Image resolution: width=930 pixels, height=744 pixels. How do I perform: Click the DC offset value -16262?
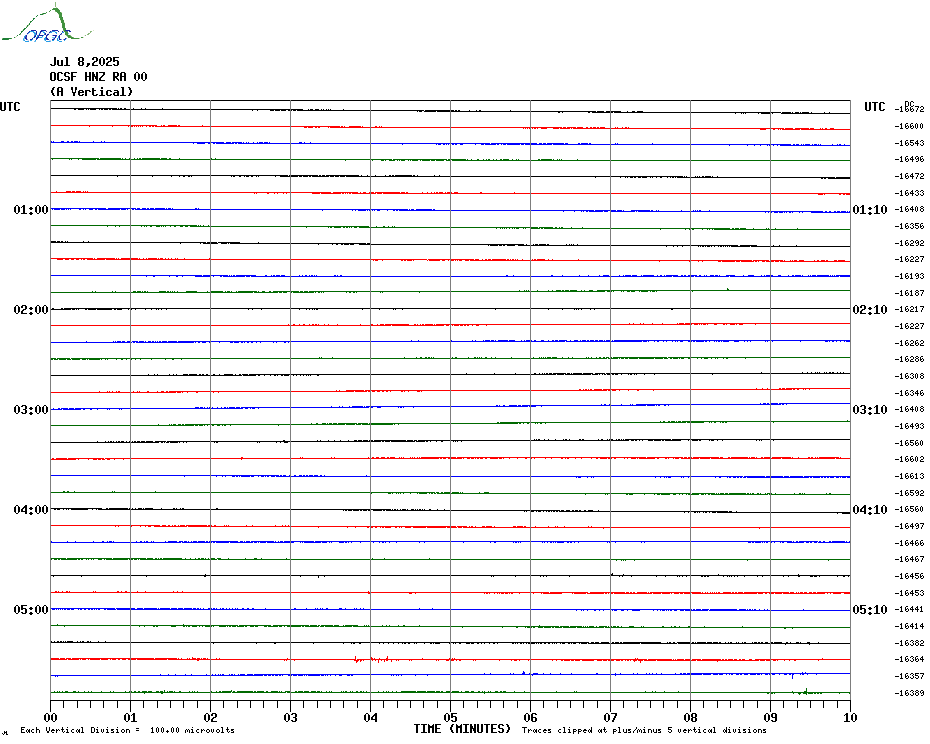(909, 343)
